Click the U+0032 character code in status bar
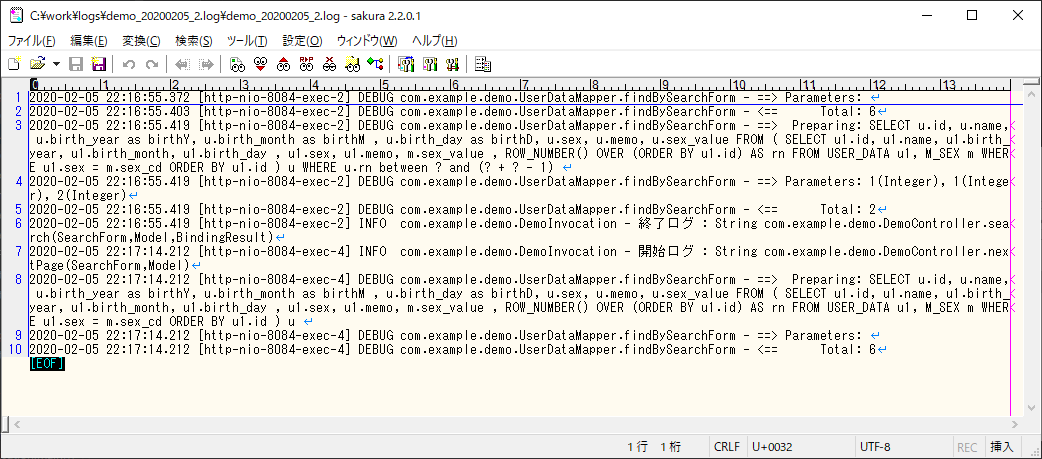Screen dimensions: 1042x459 [x=772, y=447]
